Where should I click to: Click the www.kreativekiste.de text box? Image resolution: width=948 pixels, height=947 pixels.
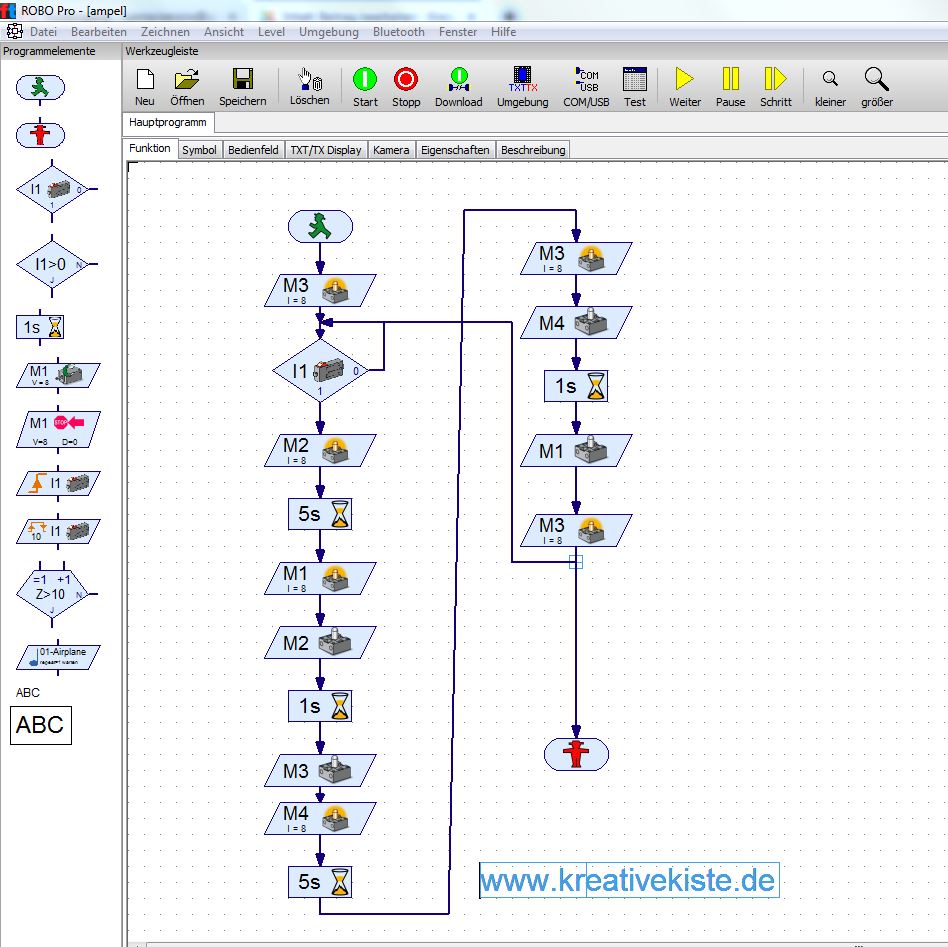click(x=629, y=880)
